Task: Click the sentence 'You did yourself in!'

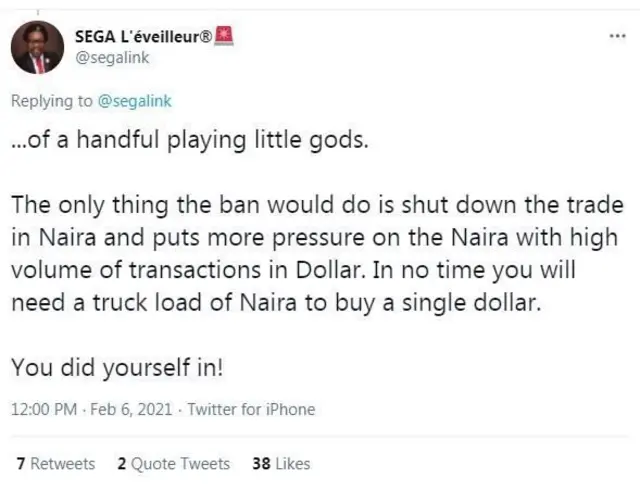Action: [x=117, y=367]
